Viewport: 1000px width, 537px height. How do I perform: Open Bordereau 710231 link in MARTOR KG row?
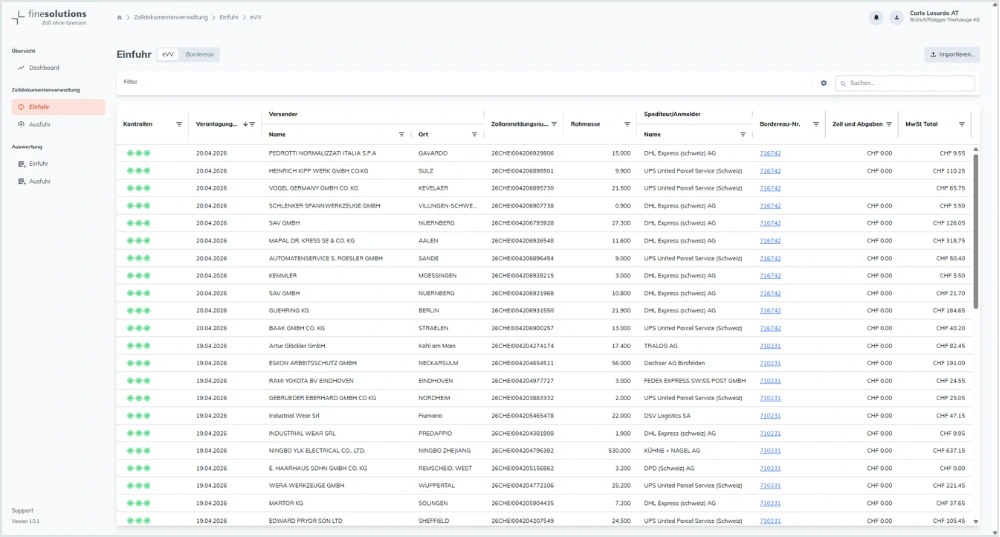[x=770, y=503]
